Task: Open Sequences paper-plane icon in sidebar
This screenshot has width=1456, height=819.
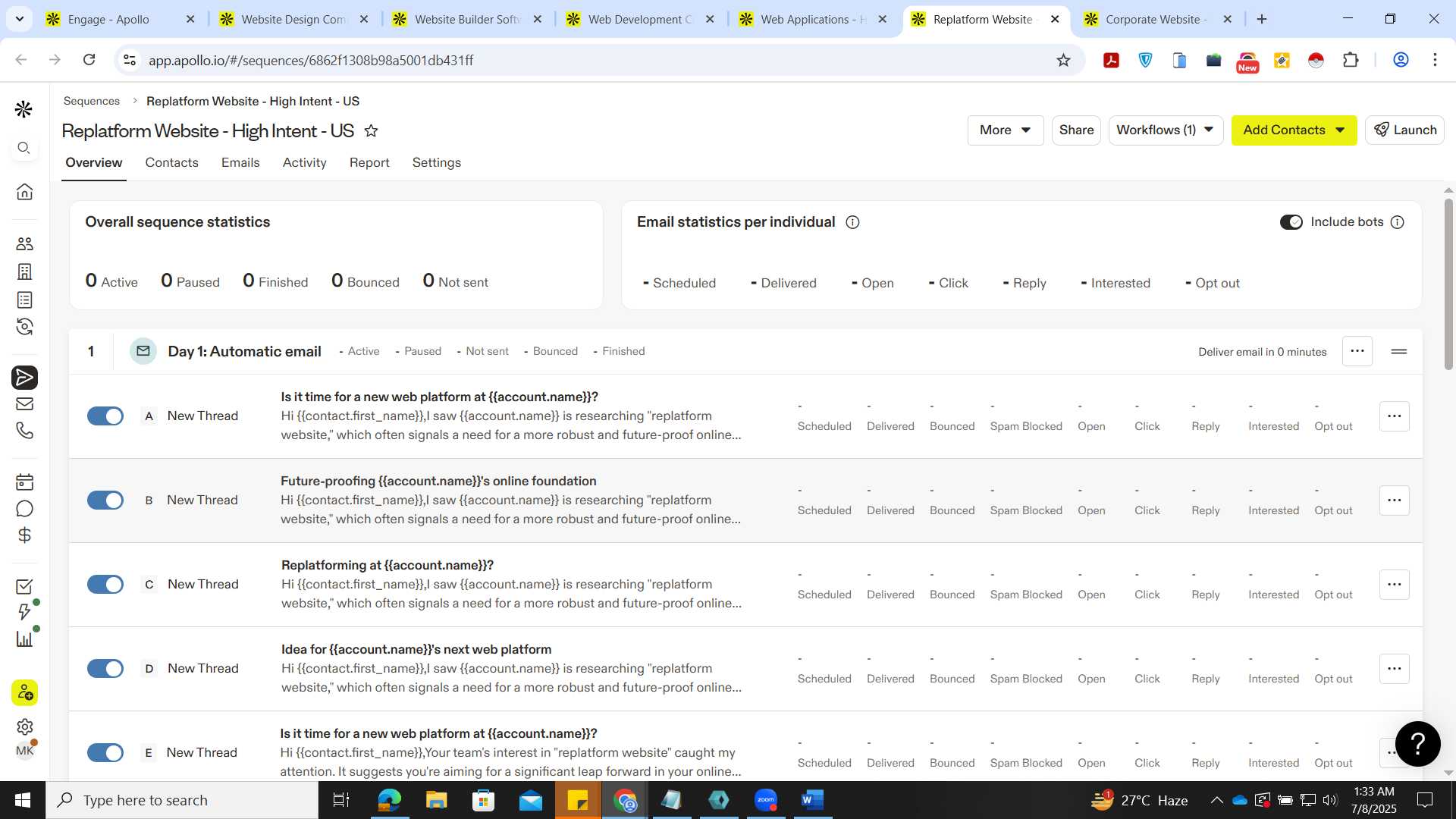Action: click(24, 377)
